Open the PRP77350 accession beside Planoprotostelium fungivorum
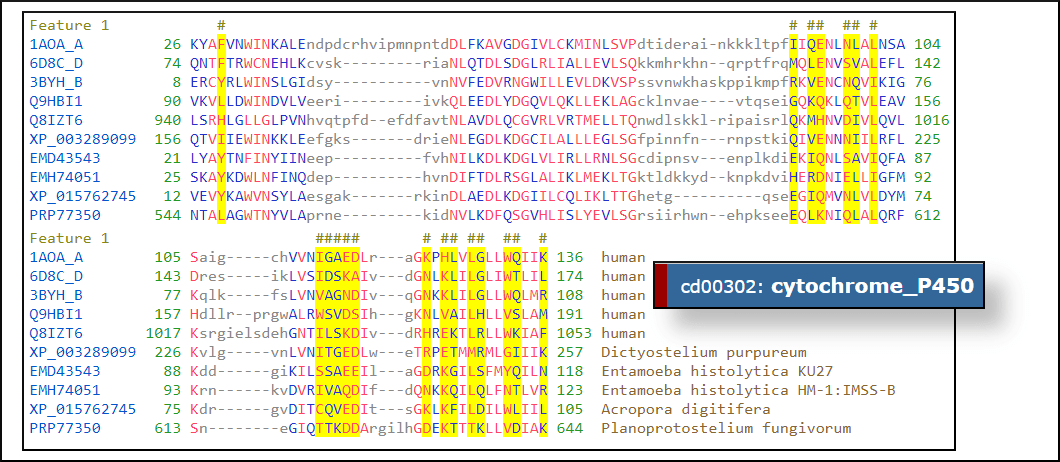 tap(66, 429)
